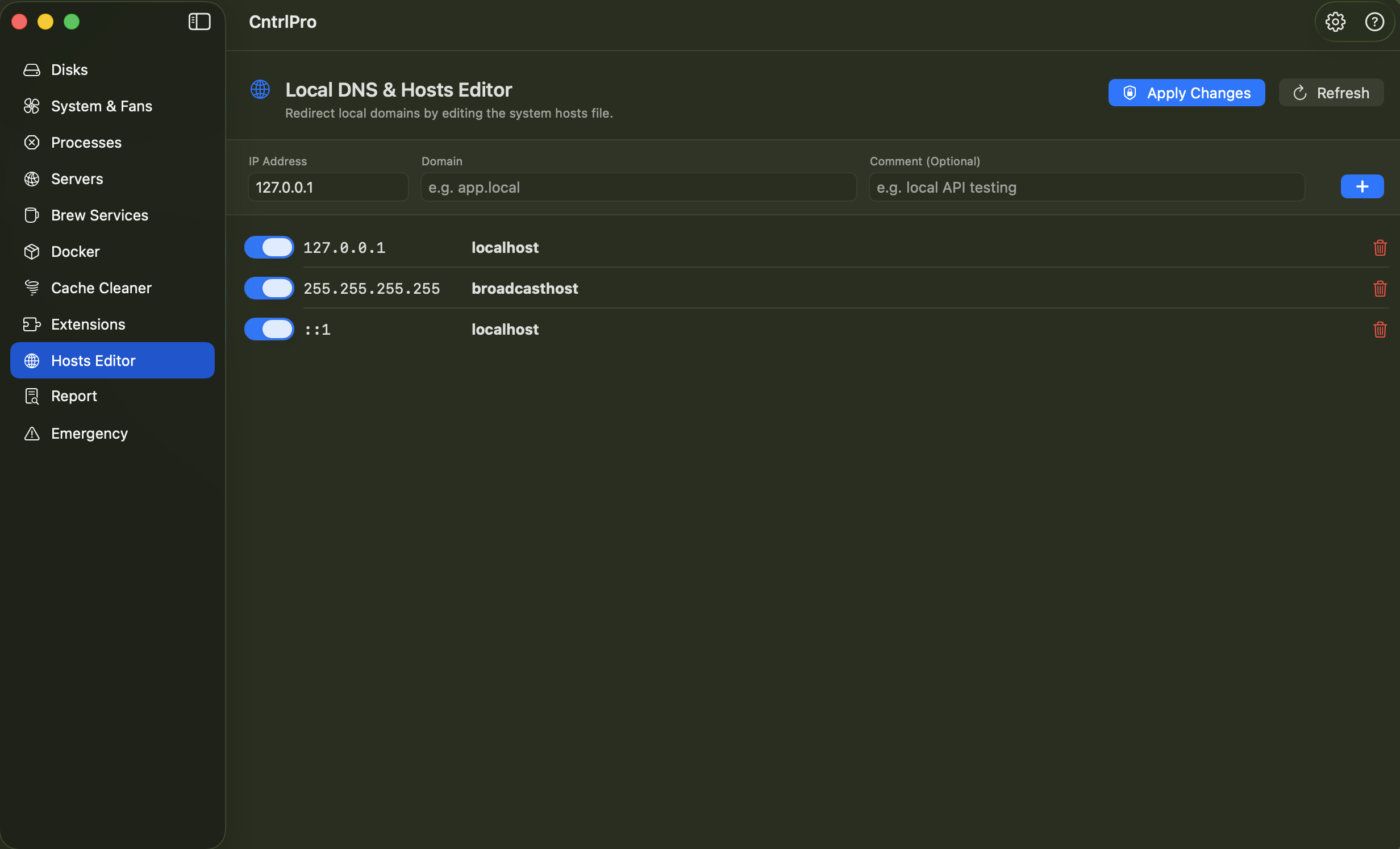Disable the 127.0.0.1 localhost toggle
The height and width of the screenshot is (849, 1400).
click(269, 248)
